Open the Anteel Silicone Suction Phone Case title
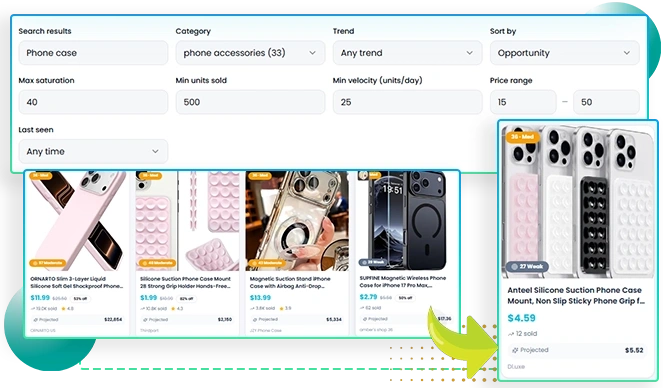This screenshot has height=388, width=663. [576, 295]
